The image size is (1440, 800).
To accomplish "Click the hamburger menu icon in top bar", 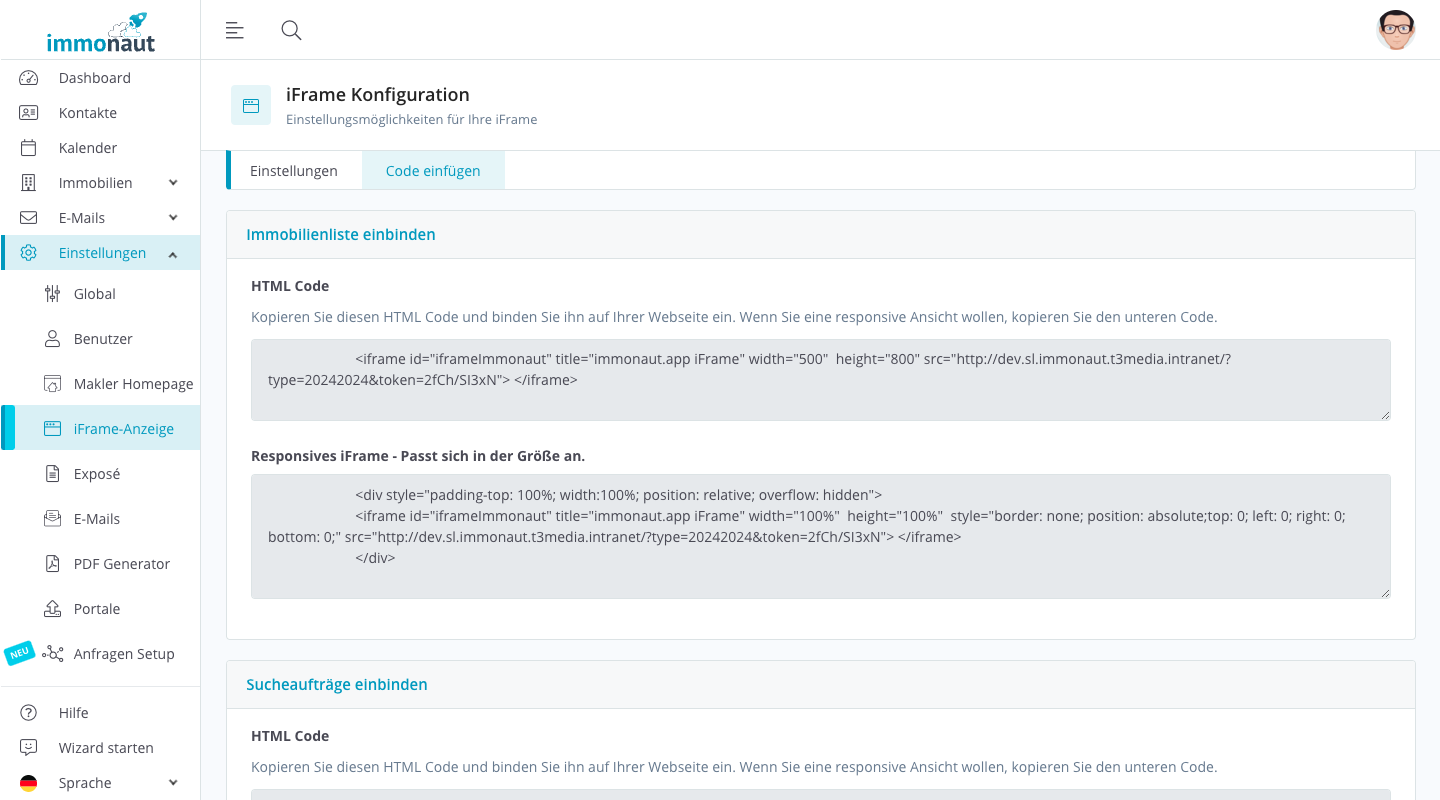I will click(x=235, y=30).
